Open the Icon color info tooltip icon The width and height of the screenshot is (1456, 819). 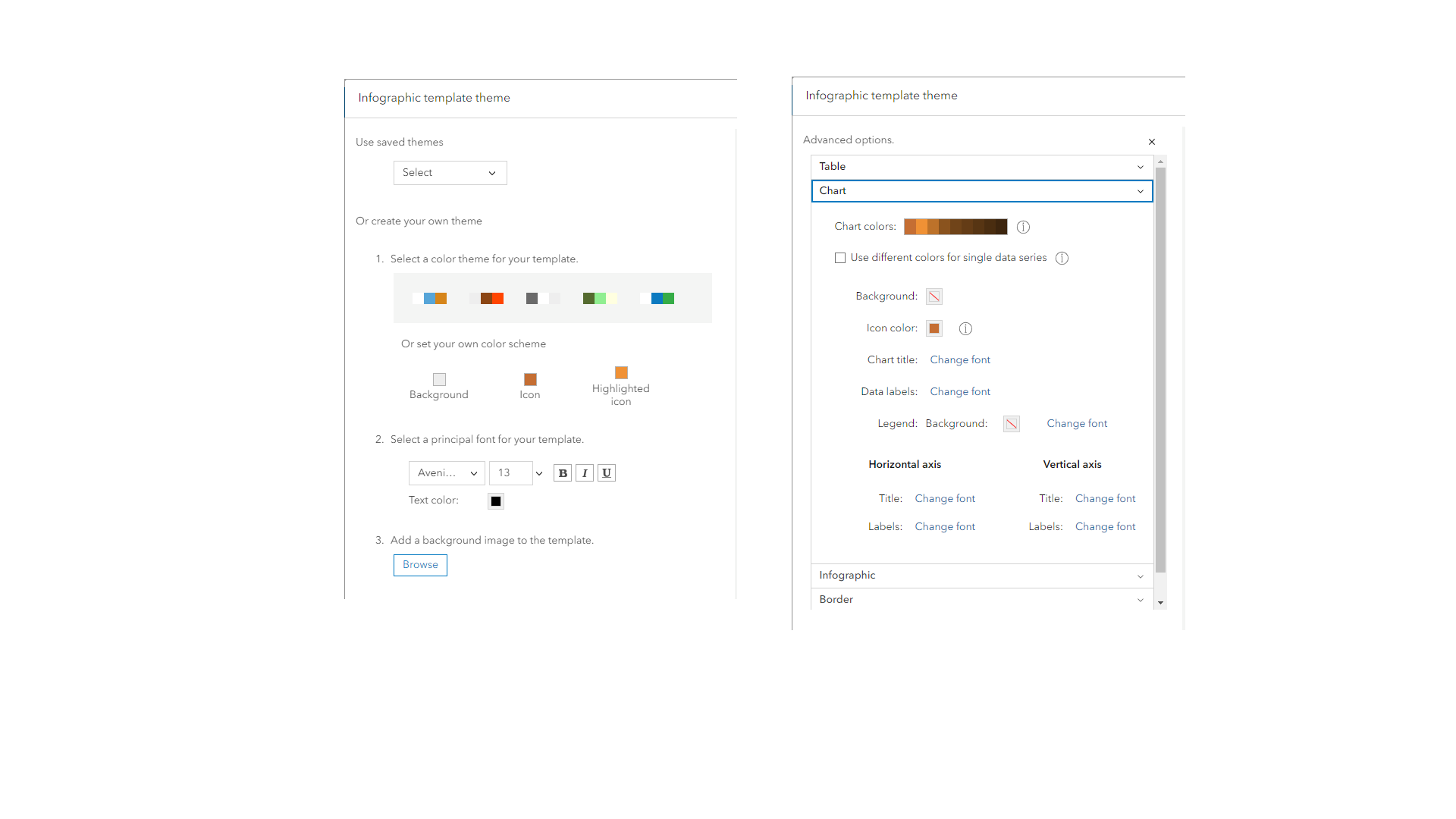965,328
